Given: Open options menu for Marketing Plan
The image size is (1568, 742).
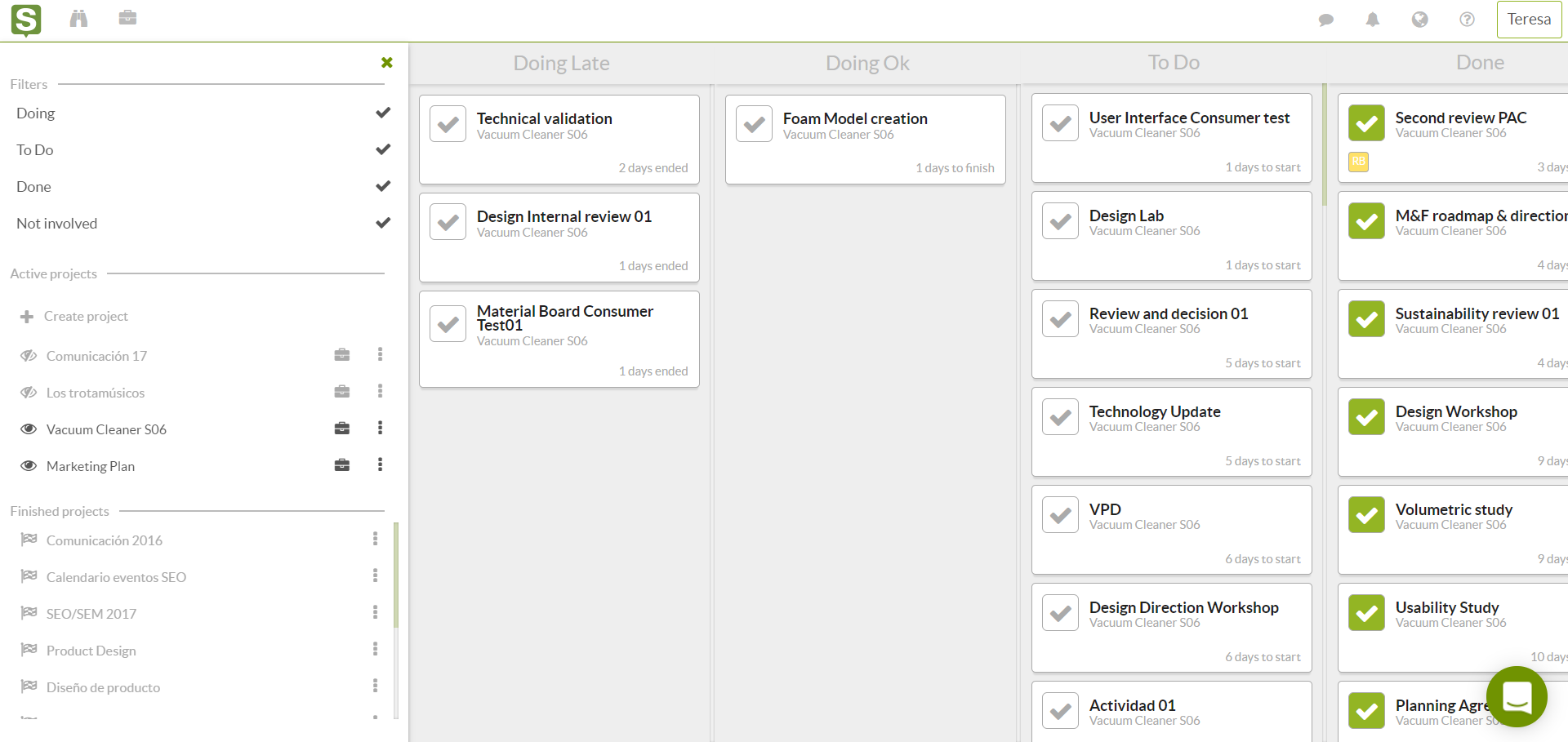Looking at the screenshot, I should point(380,464).
